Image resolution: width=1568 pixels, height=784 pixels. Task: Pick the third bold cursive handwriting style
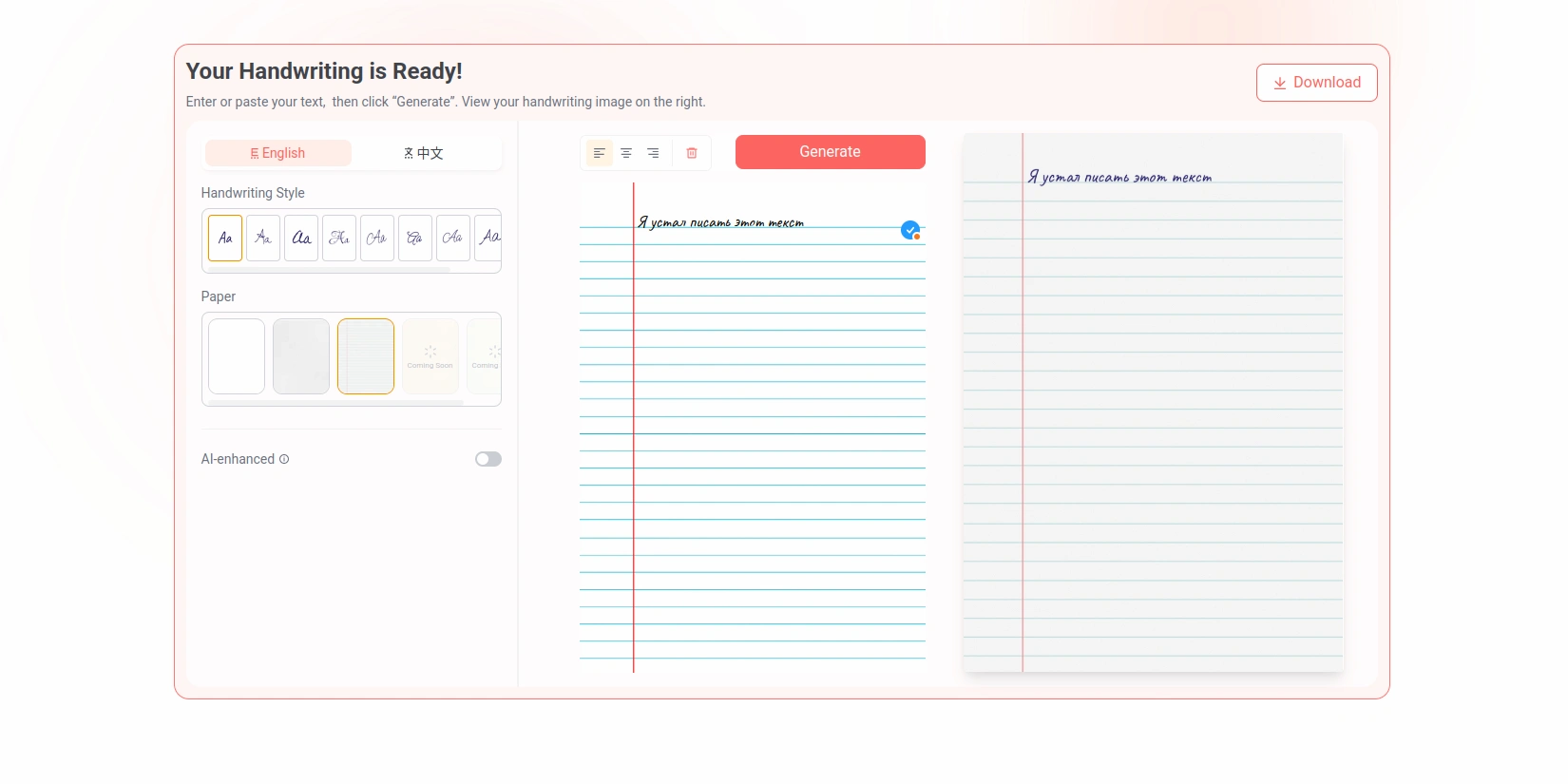301,238
